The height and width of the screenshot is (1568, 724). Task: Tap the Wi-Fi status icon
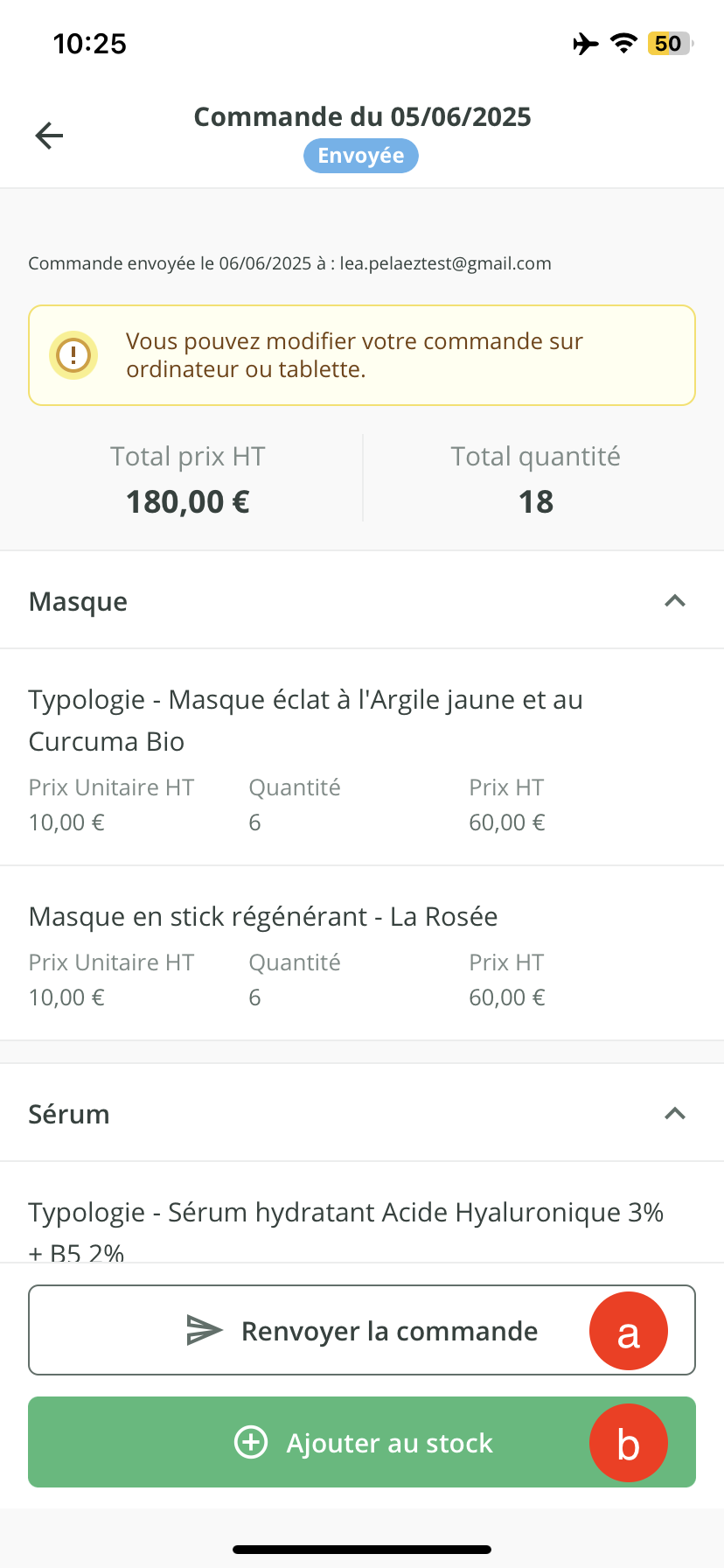(623, 44)
